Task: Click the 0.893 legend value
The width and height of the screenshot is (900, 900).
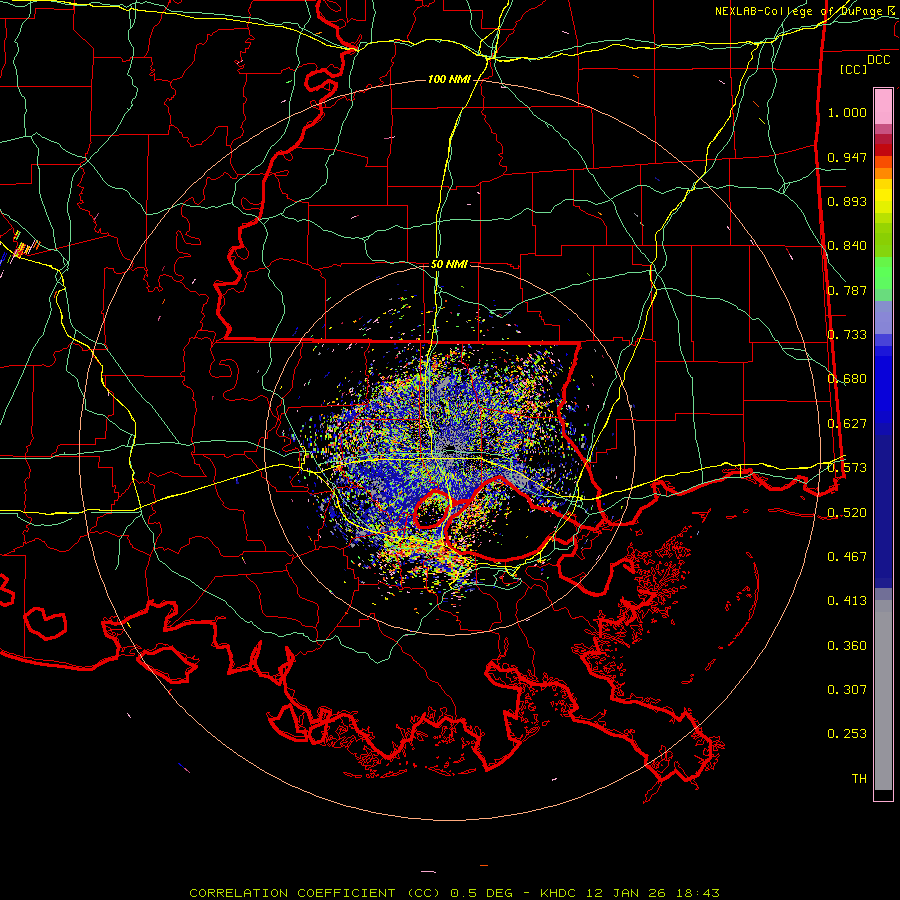Action: coord(847,201)
